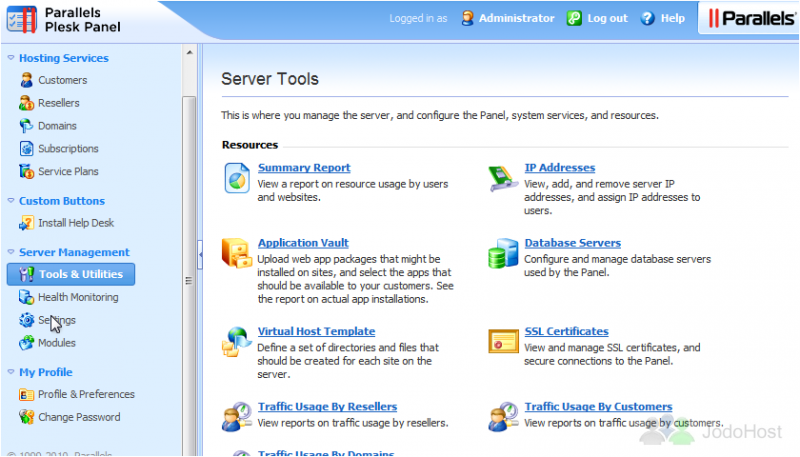This screenshot has height=457, width=800.
Task: Click the Install Help Desk icon
Action: pyautogui.click(x=27, y=223)
